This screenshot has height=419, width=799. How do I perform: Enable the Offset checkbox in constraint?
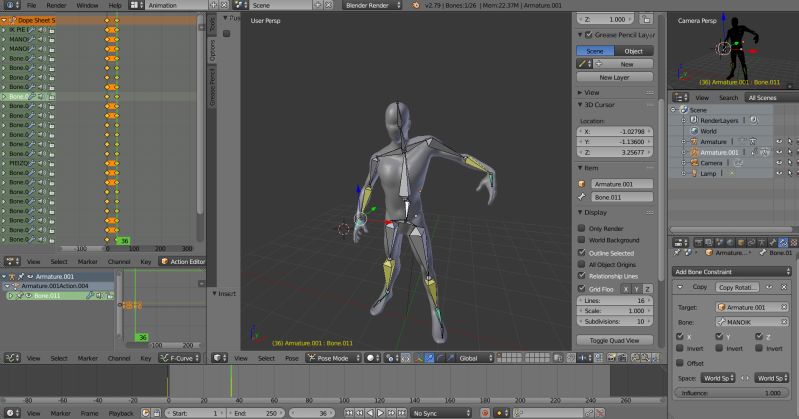[680, 363]
